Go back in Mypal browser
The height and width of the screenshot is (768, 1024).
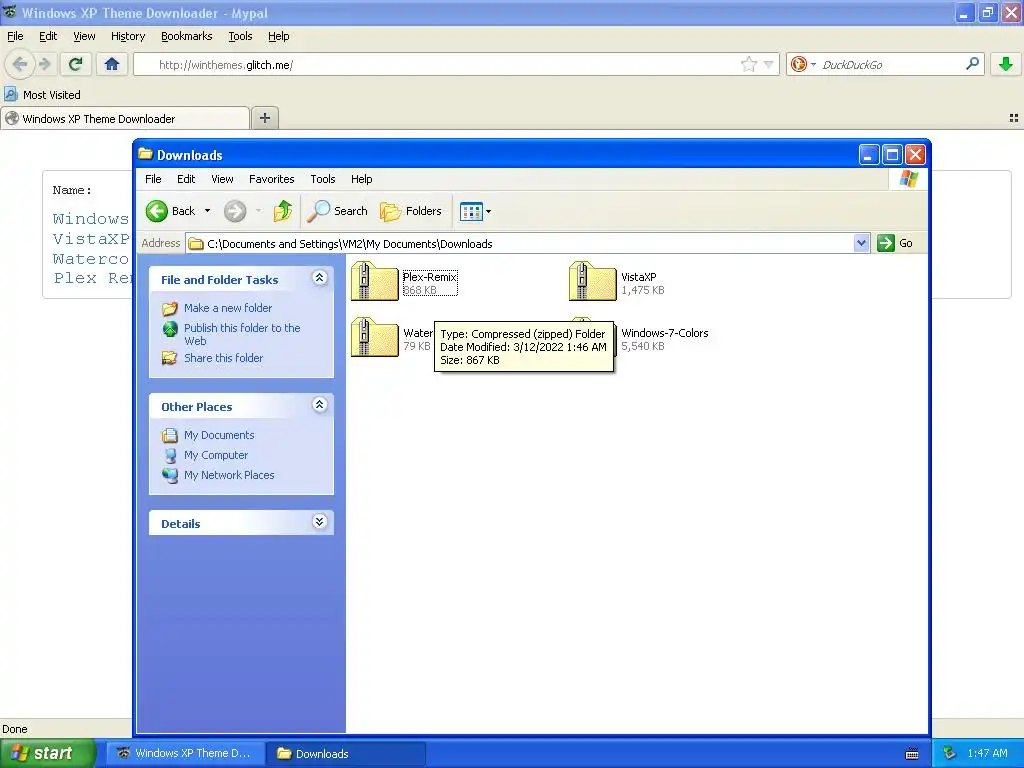[20, 64]
